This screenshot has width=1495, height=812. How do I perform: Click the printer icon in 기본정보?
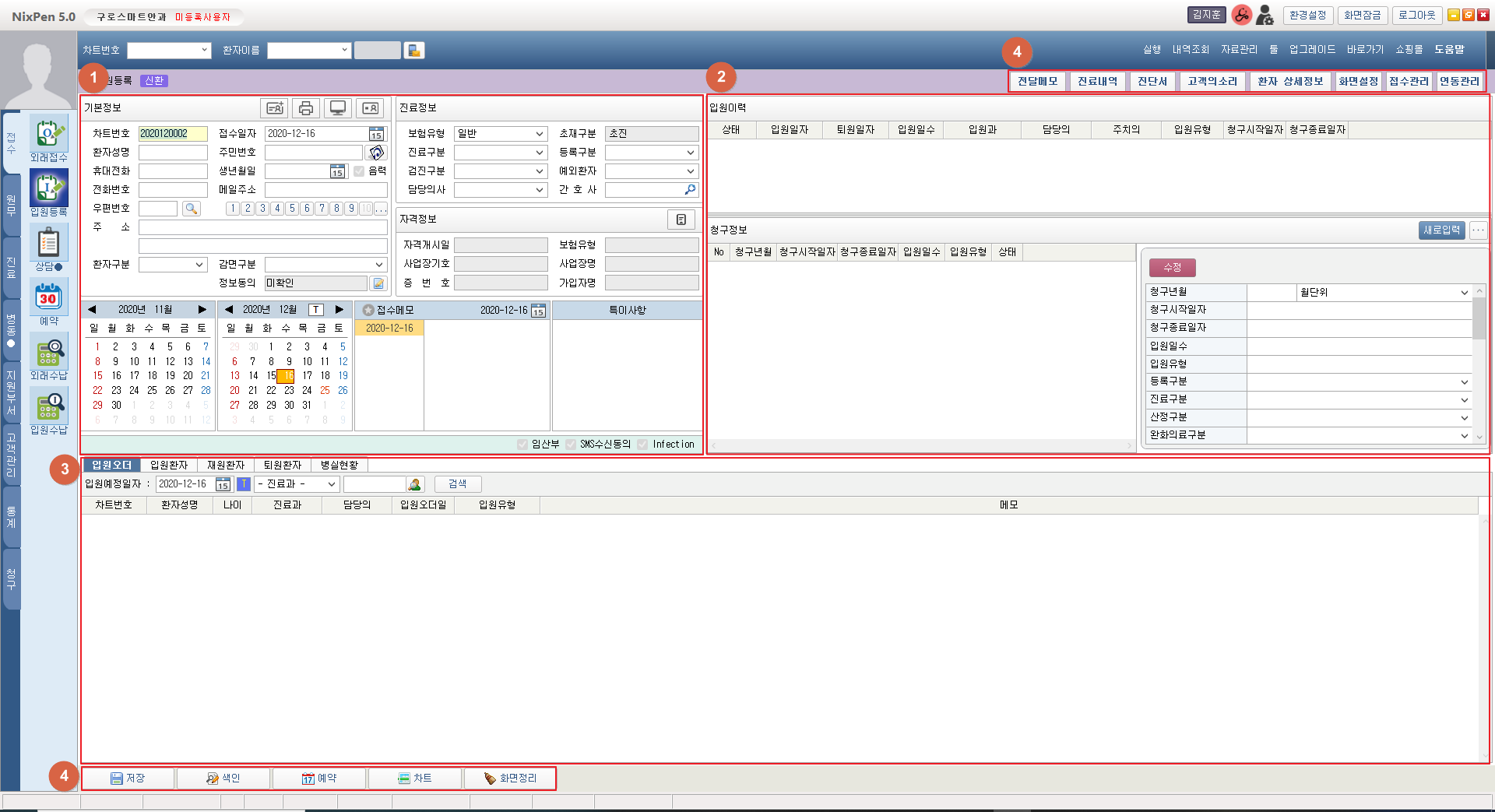(x=306, y=108)
